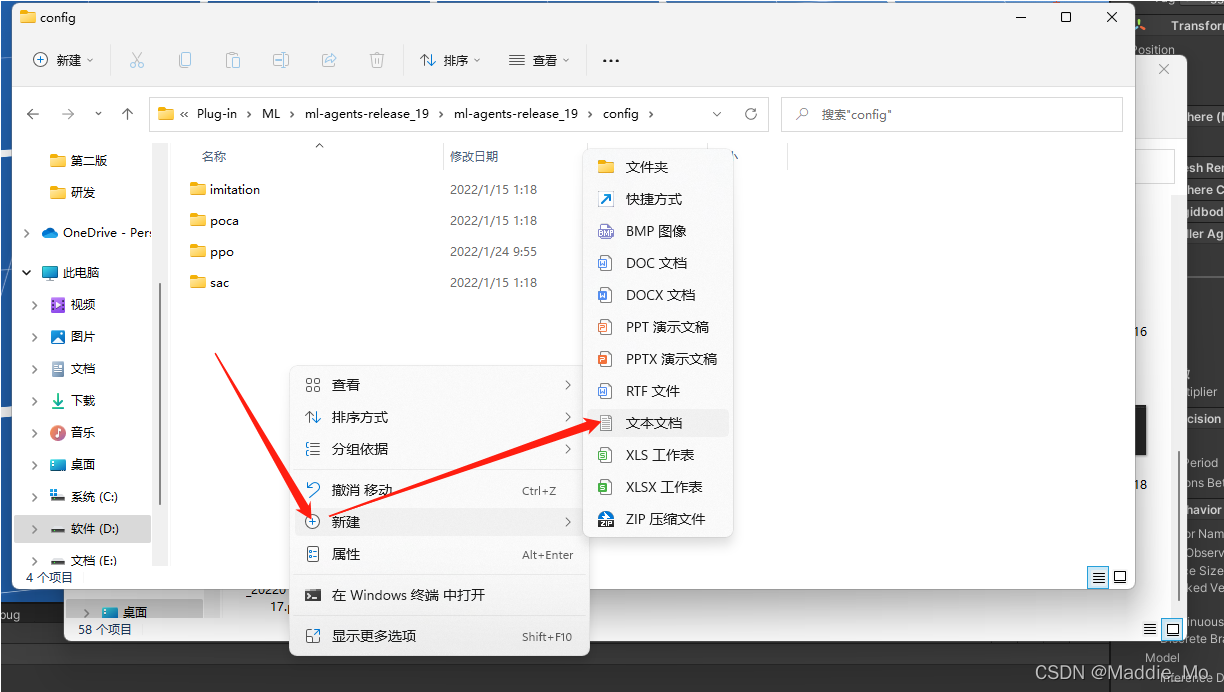Select the 研发 folder in sidebar
Screen dimensions: 1224x692
point(74,192)
